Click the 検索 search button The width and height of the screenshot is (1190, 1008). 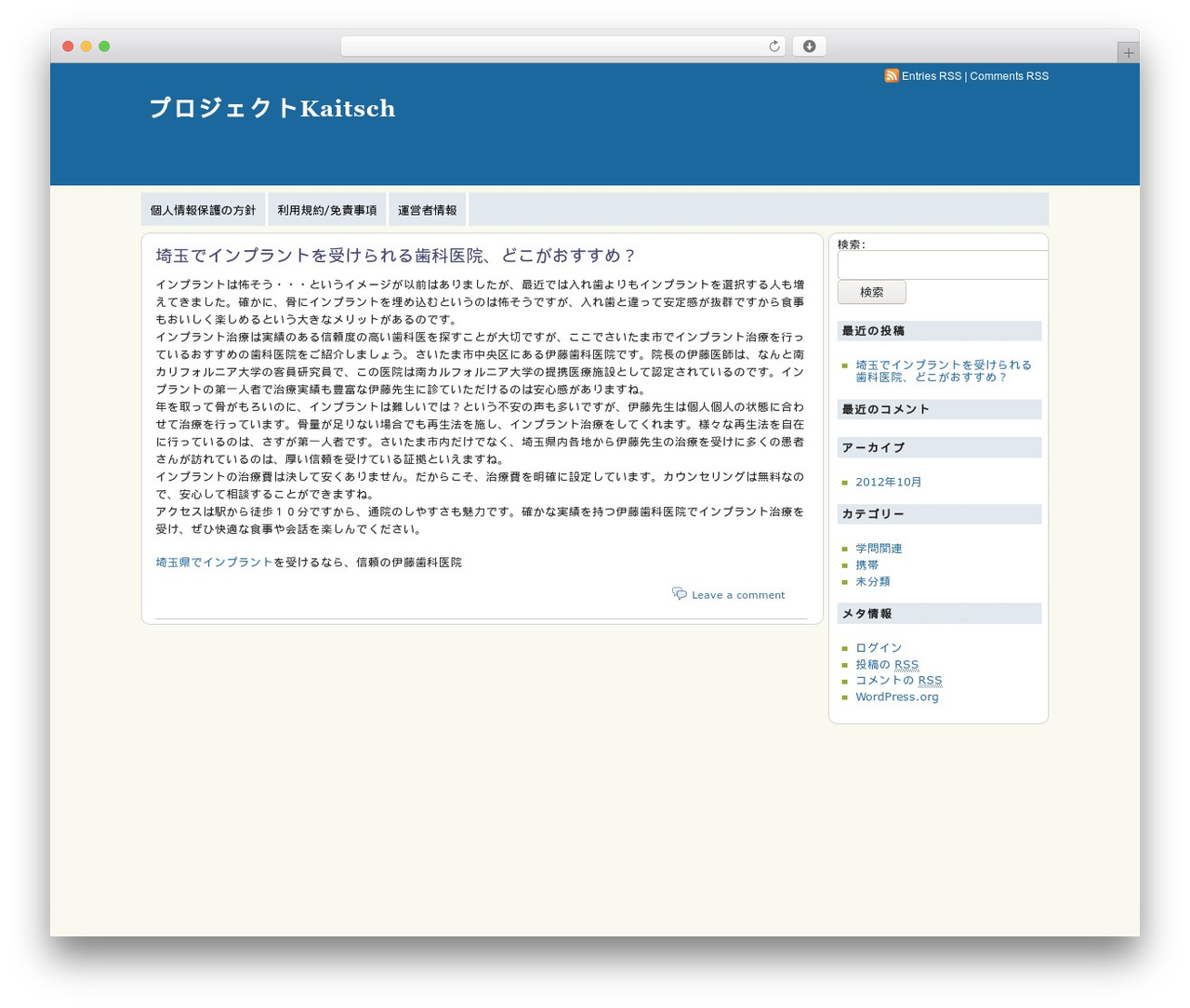click(872, 292)
